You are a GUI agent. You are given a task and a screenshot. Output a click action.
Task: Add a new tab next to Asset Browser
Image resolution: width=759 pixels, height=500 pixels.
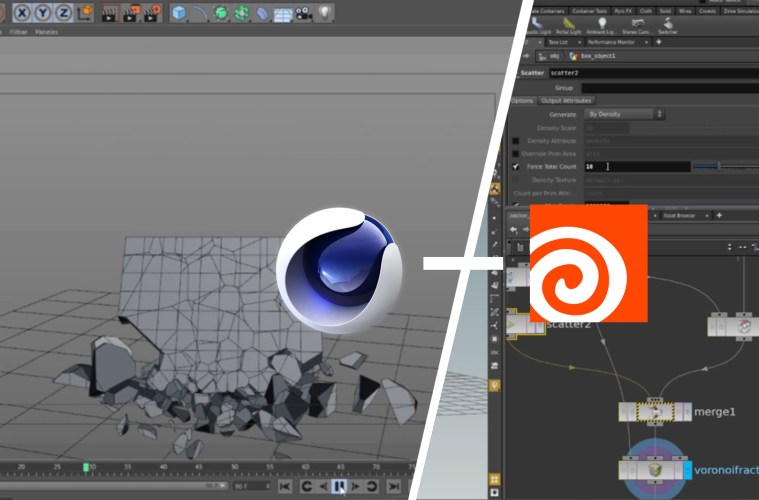[x=719, y=215]
